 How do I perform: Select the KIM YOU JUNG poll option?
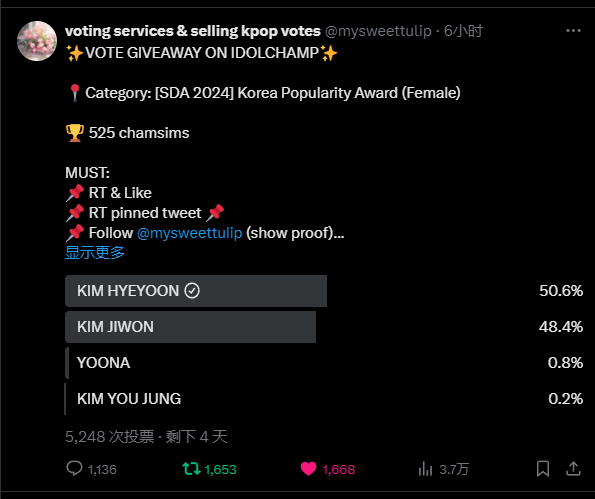[x=324, y=399]
